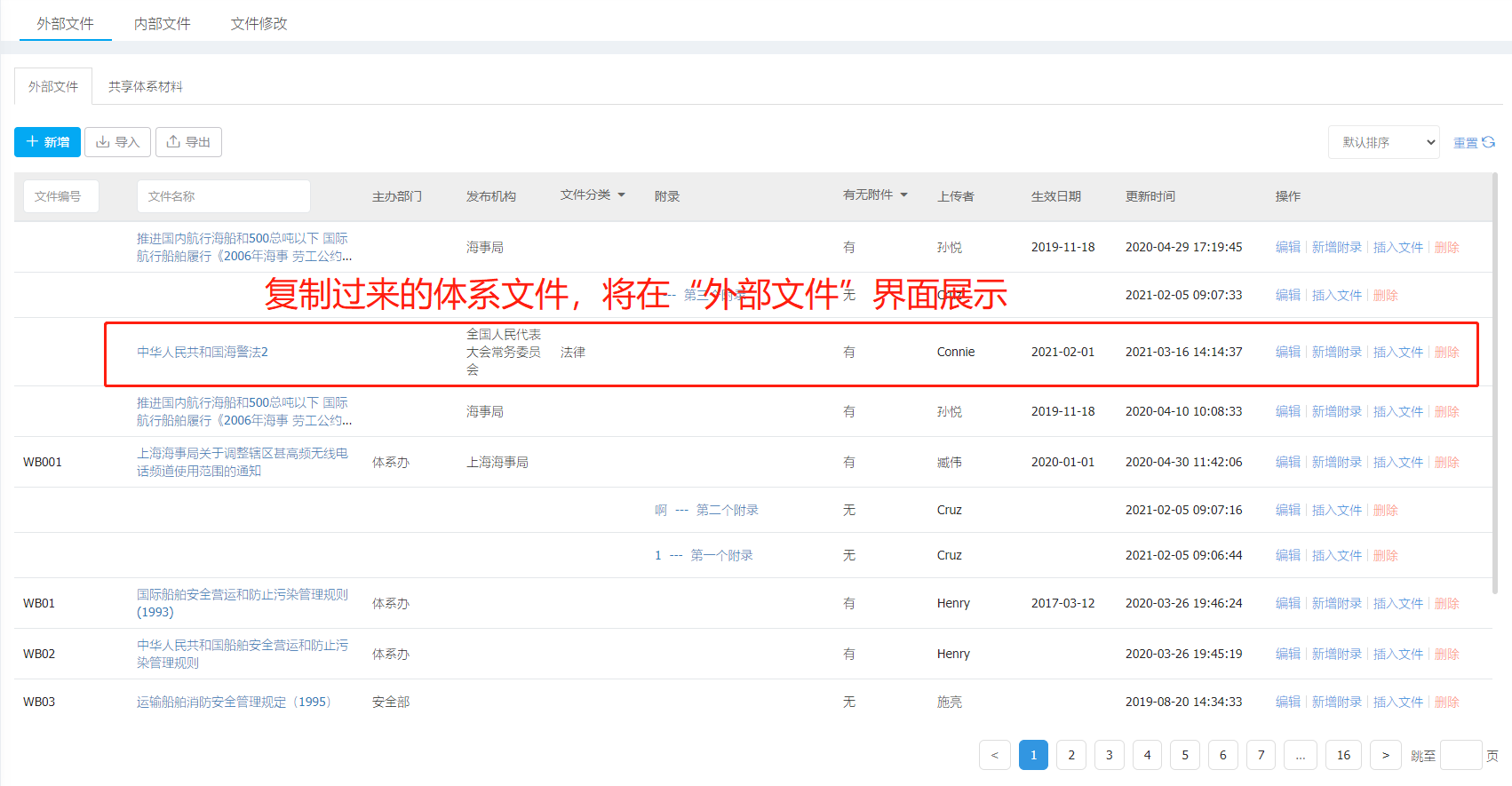Go to next page arrow
Viewport: 1512px width, 786px height.
(1385, 755)
